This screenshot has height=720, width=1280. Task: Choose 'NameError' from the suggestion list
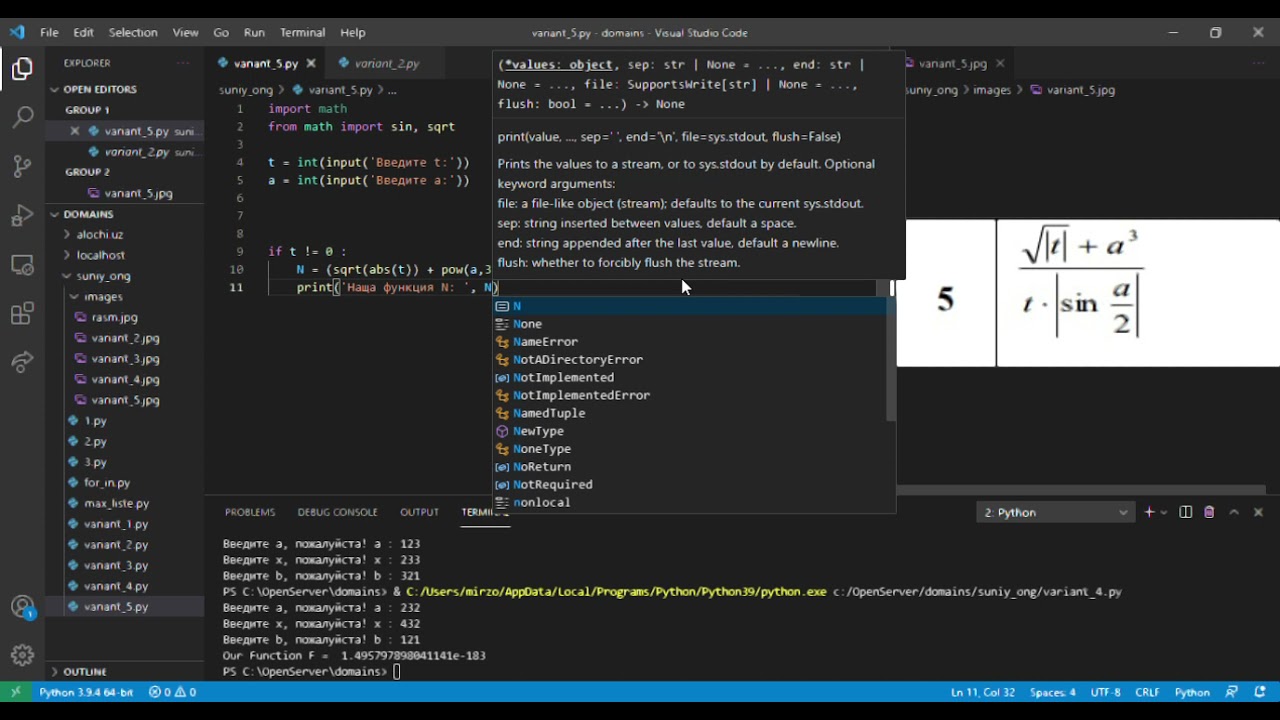click(689, 342)
